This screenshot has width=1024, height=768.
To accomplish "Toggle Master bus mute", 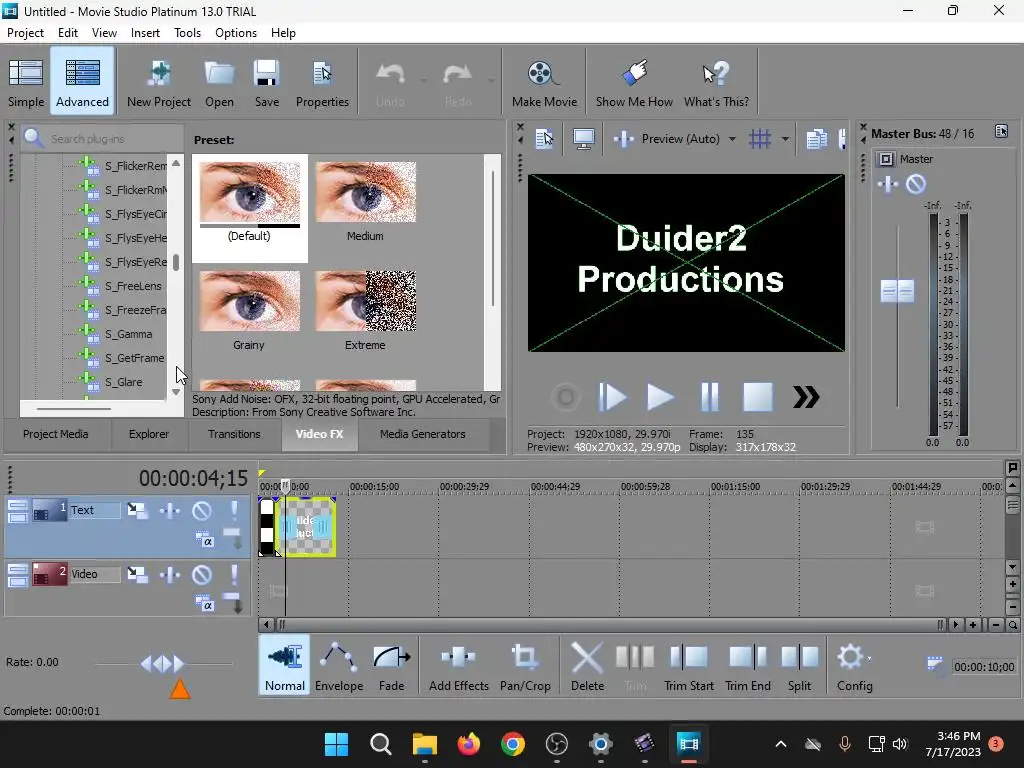I will 916,184.
